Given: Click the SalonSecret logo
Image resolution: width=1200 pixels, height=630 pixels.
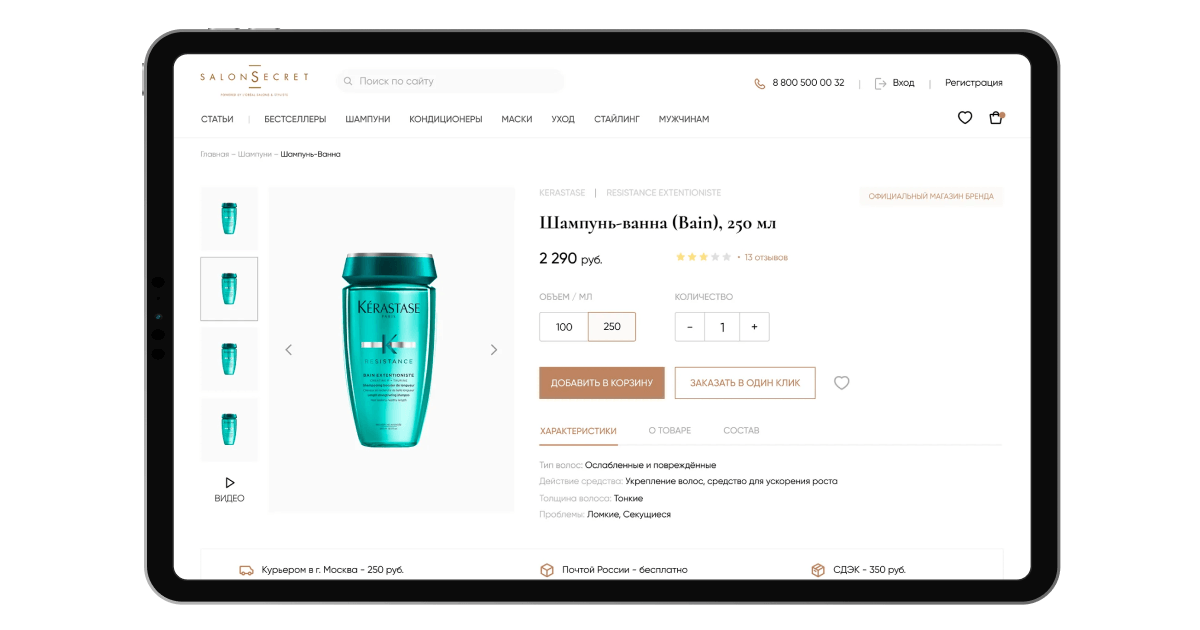Looking at the screenshot, I should pyautogui.click(x=254, y=78).
